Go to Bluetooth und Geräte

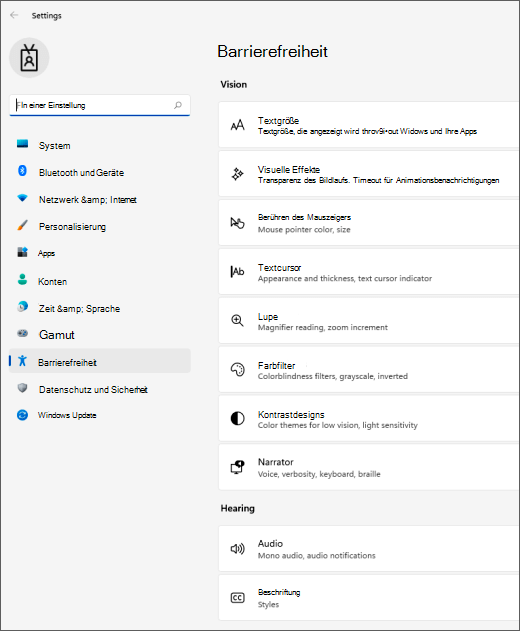point(100,172)
